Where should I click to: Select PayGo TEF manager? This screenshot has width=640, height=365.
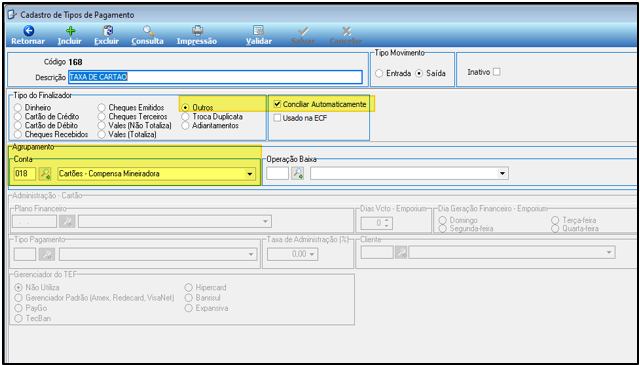tap(18, 308)
